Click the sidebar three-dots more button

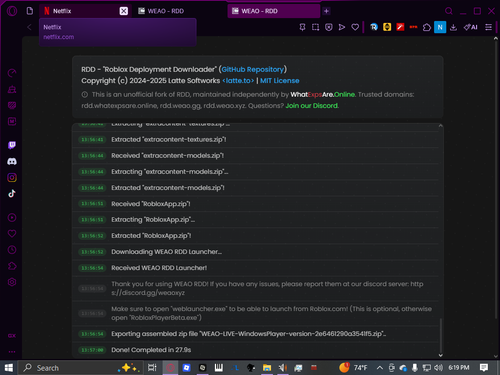12,352
